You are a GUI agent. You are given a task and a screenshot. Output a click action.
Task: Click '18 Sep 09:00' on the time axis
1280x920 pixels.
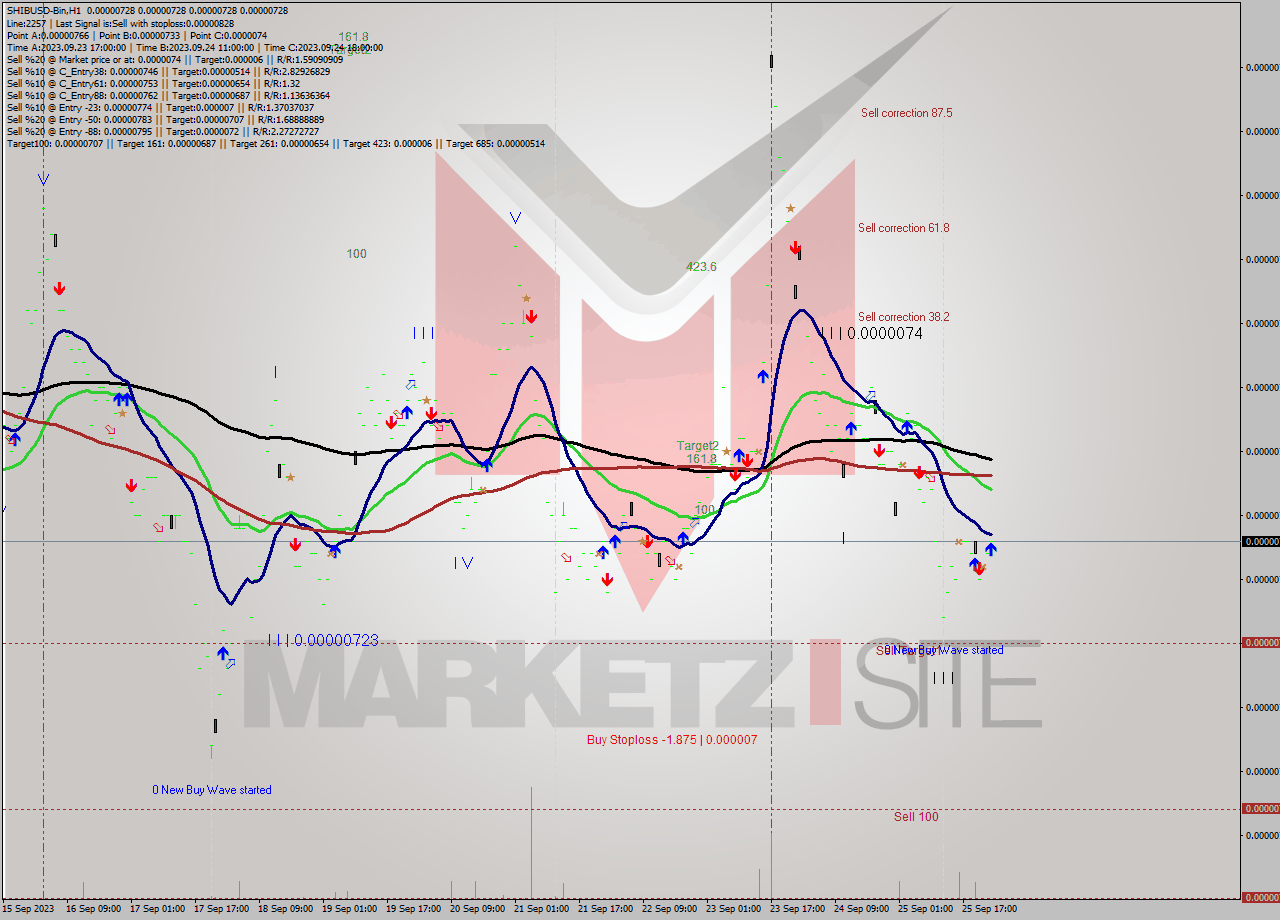pyautogui.click(x=285, y=909)
